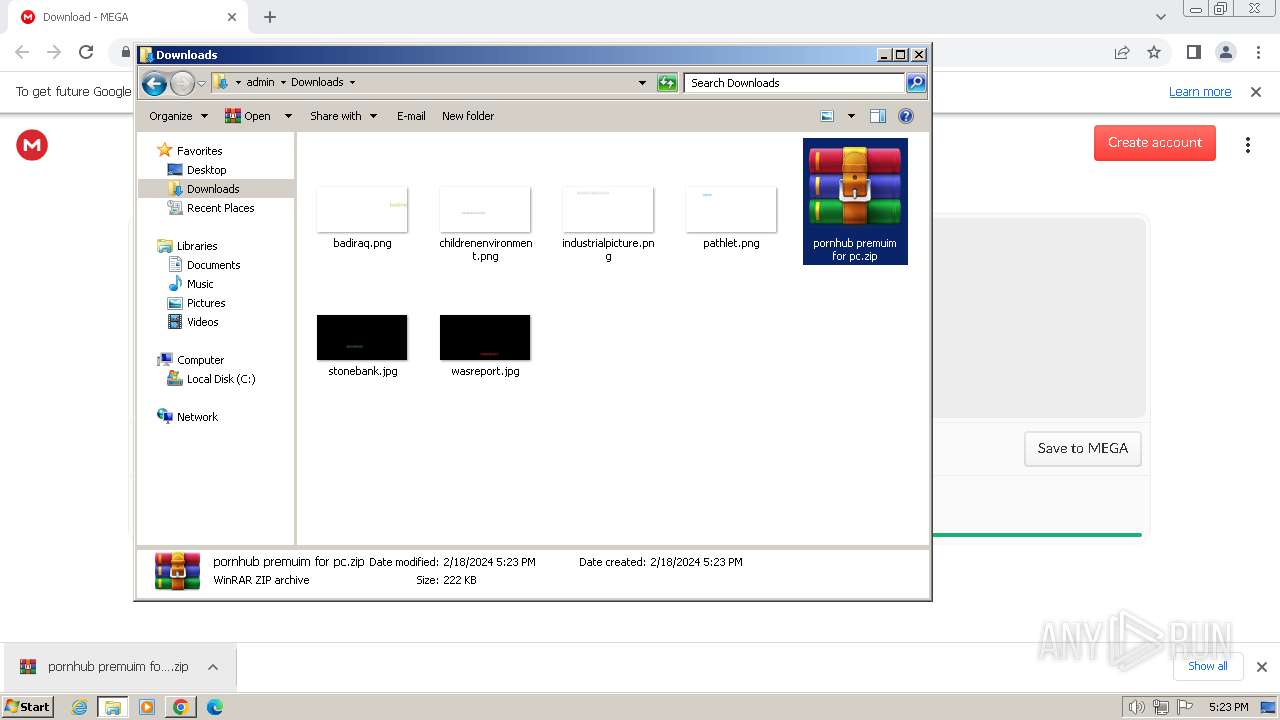Open the address bar history dropdown
1280x720 pixels.
click(642, 83)
